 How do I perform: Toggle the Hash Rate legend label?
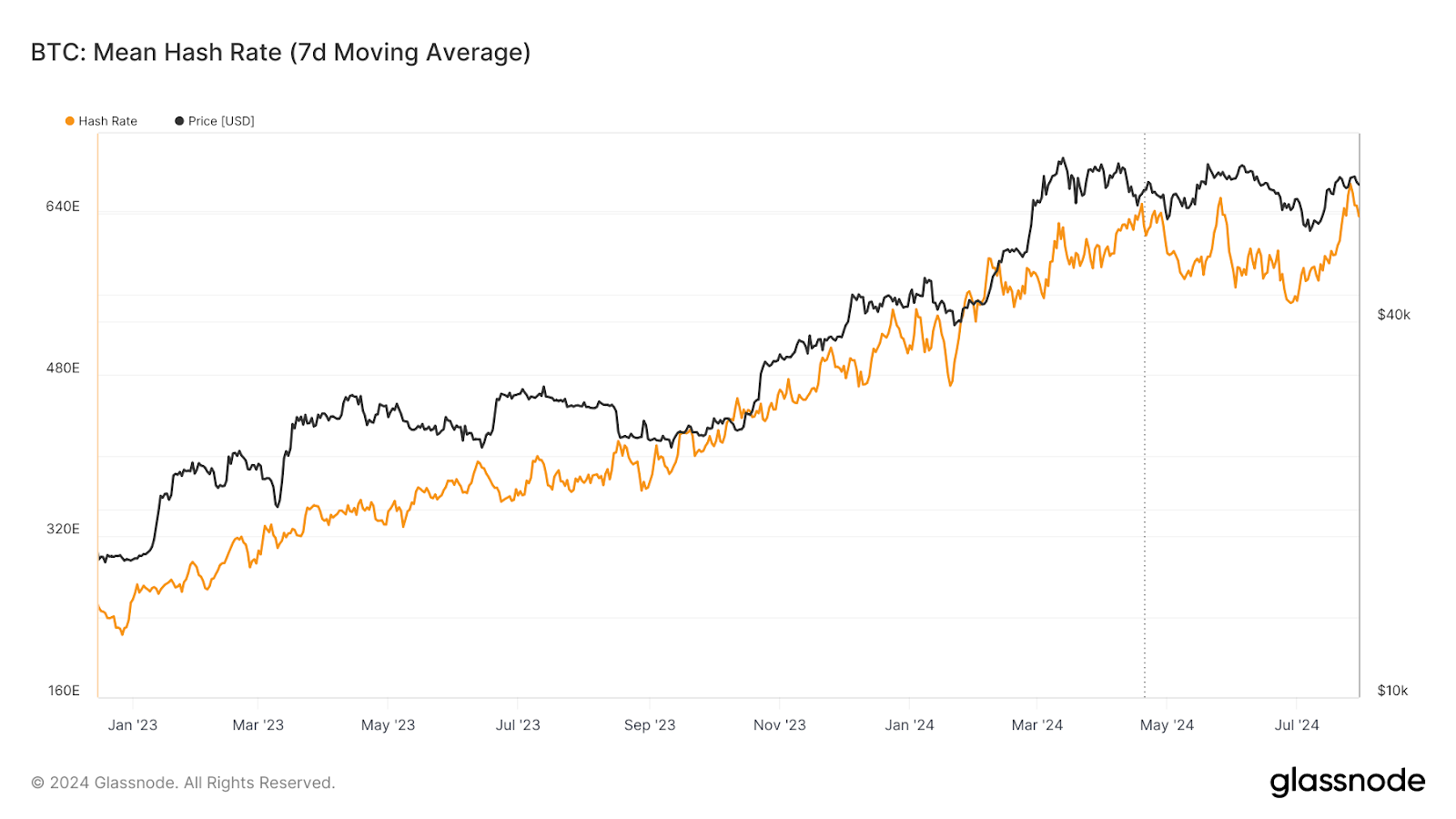[107, 121]
